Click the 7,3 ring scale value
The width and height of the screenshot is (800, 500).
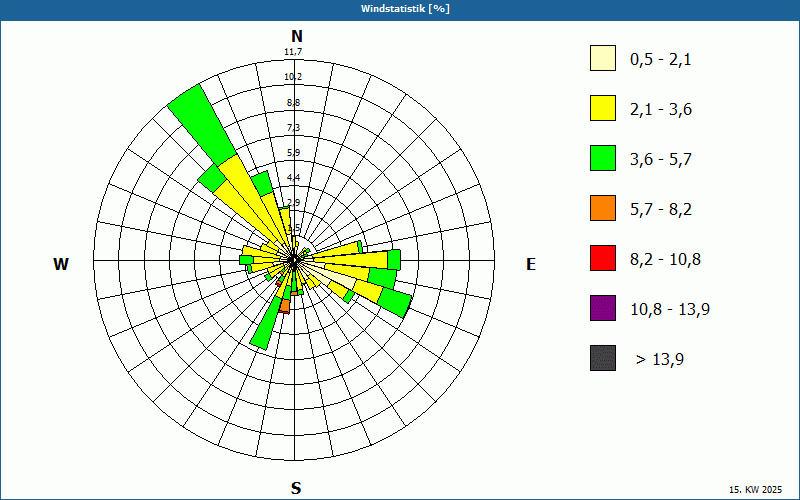click(293, 128)
